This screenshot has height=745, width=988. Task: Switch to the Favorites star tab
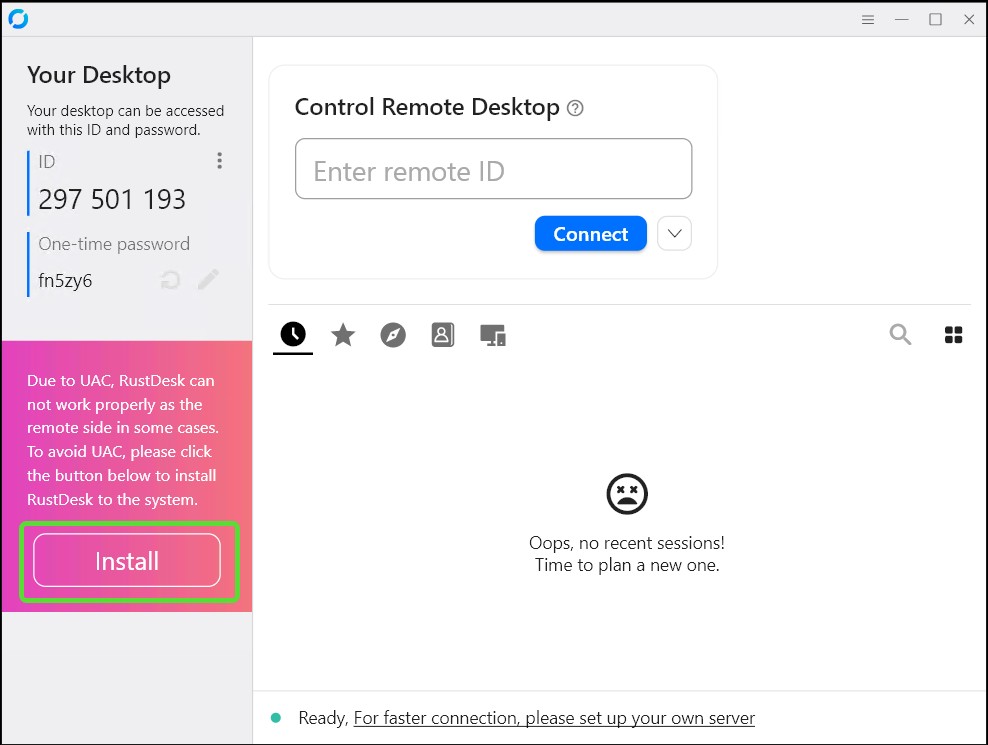(x=343, y=335)
